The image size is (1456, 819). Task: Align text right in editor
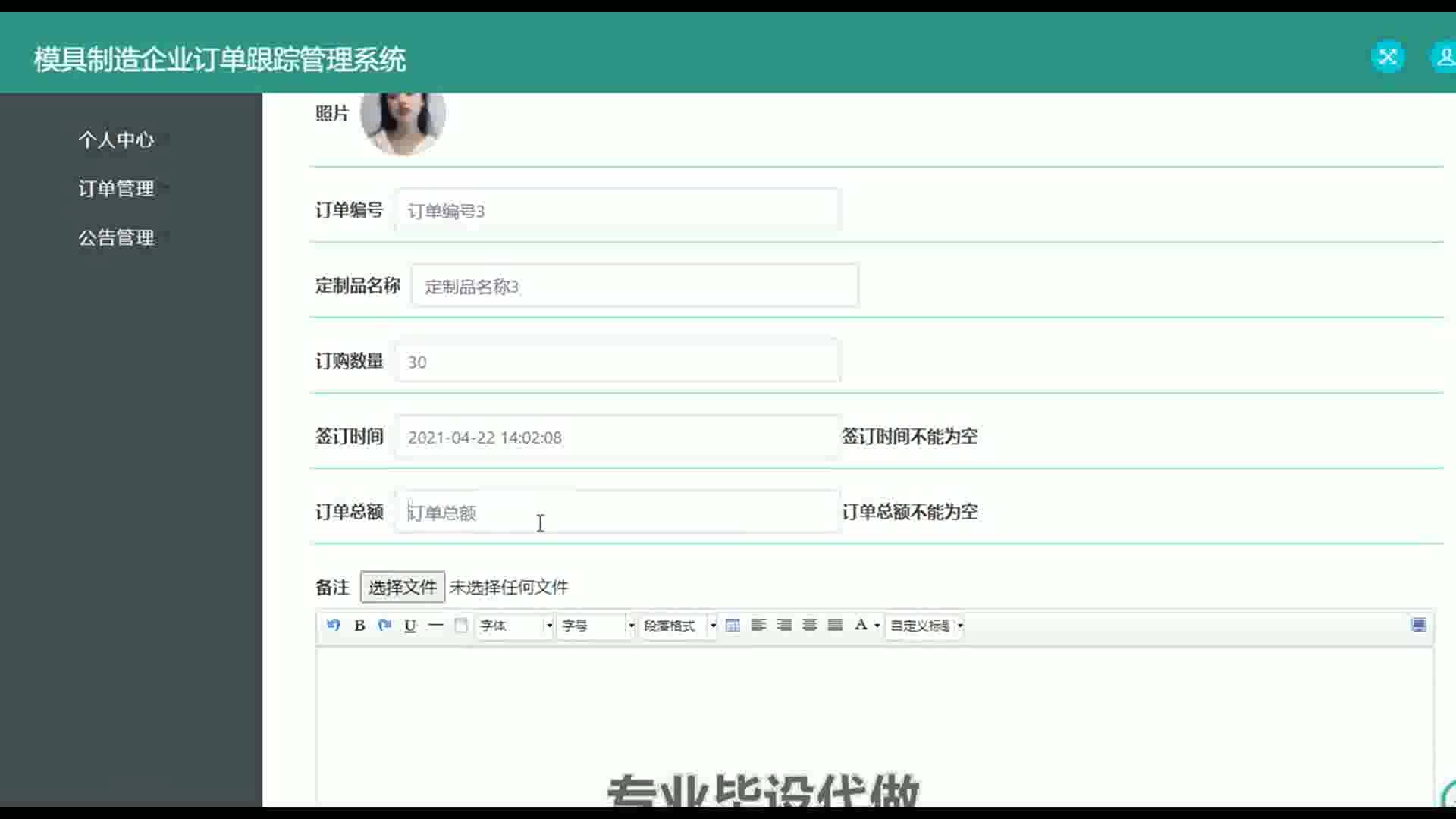pyautogui.click(x=784, y=626)
